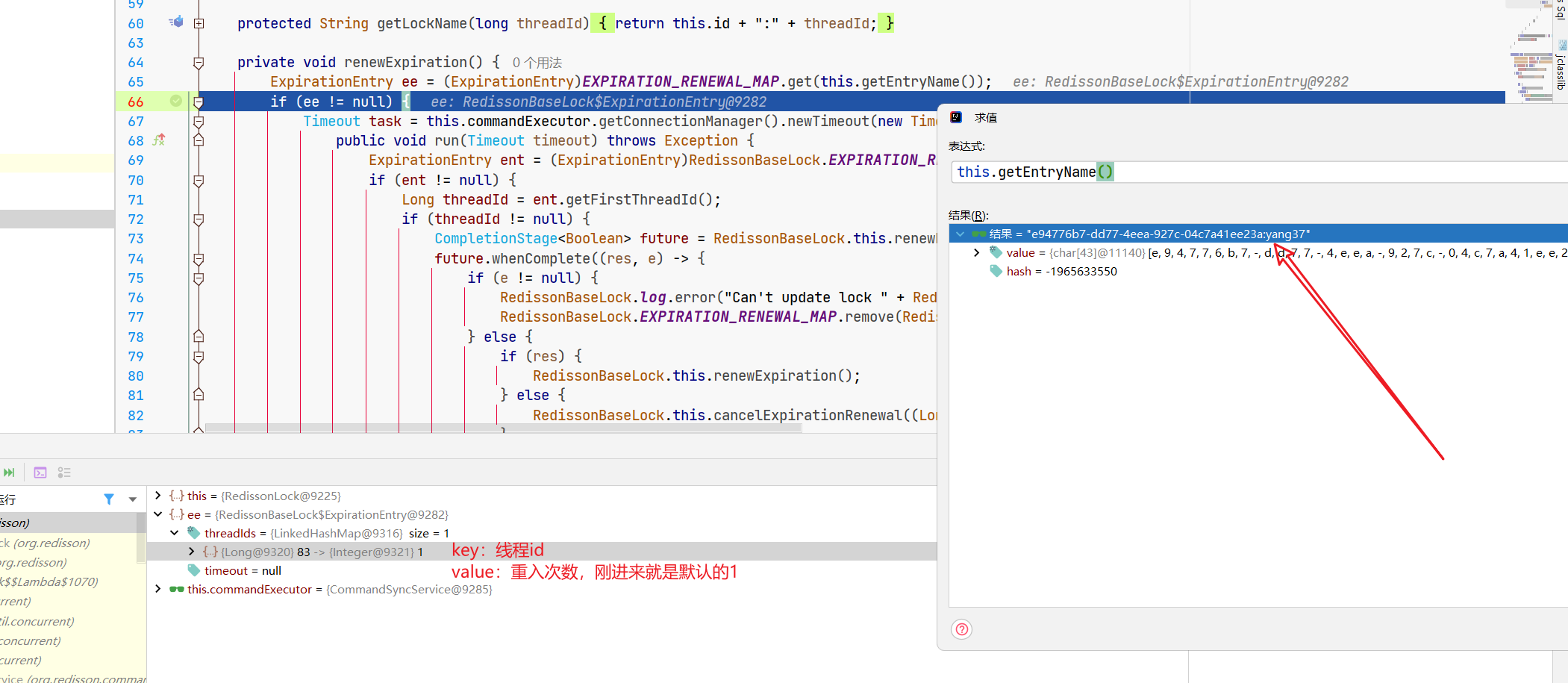1568x683 pixels.
Task: Expand the 'this = {RedissonLock@9225}' variable node
Action: [x=157, y=496]
